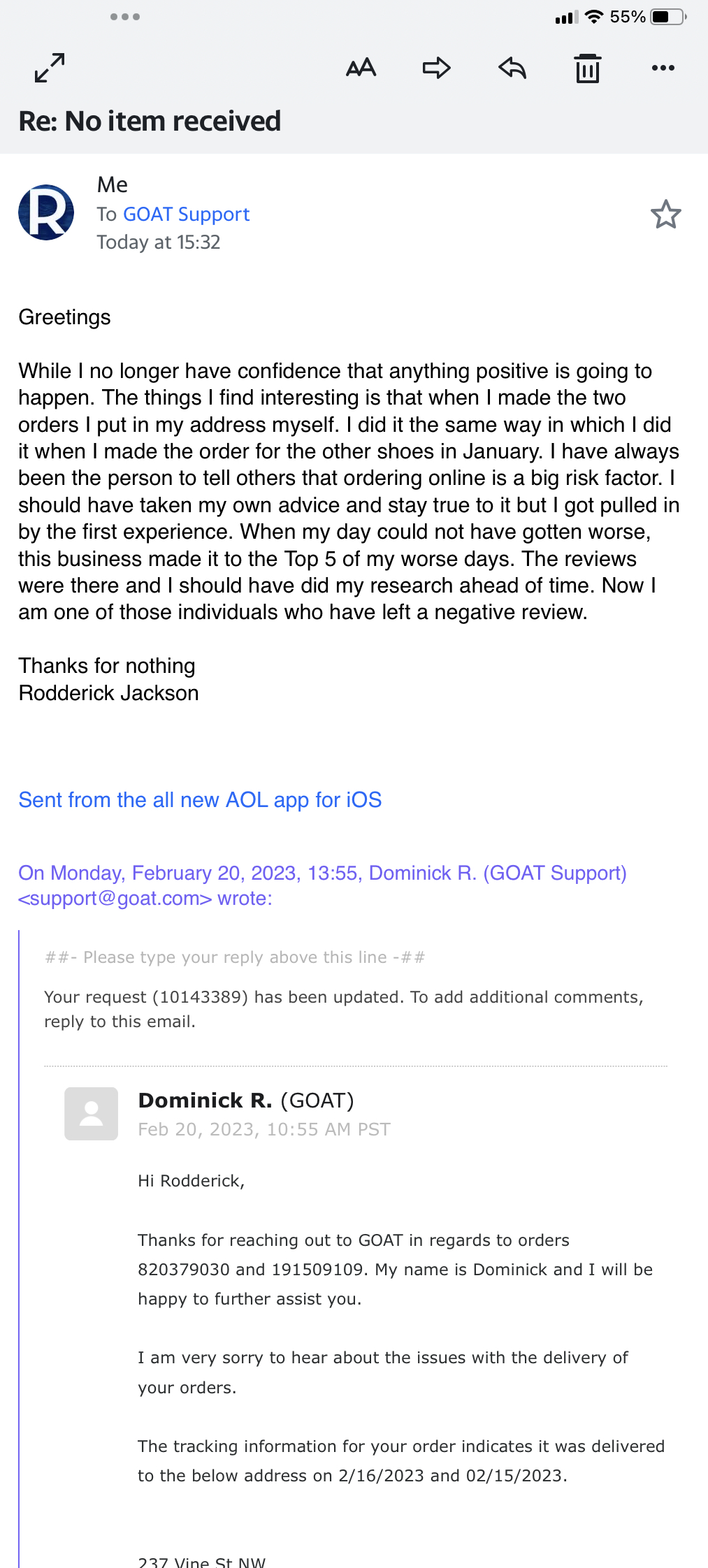Open the AOL app for iOS link

click(x=200, y=799)
